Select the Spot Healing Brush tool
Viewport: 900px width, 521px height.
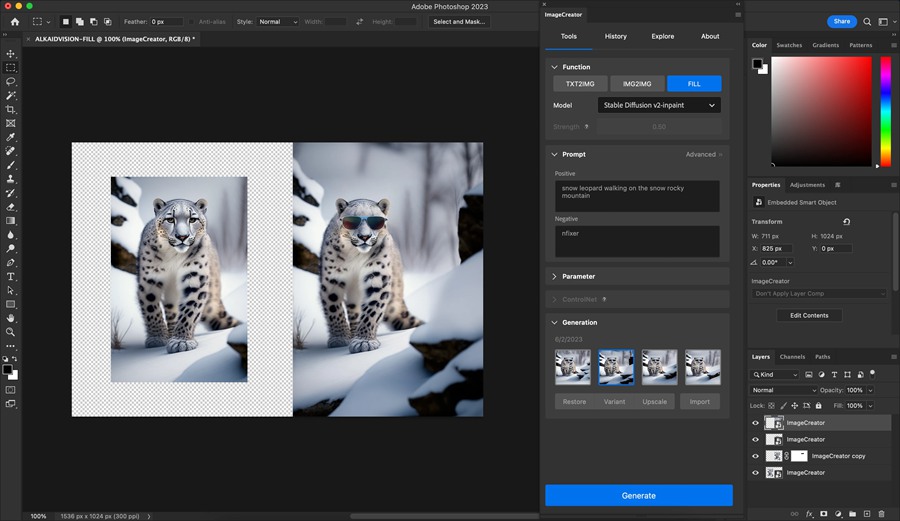10,151
